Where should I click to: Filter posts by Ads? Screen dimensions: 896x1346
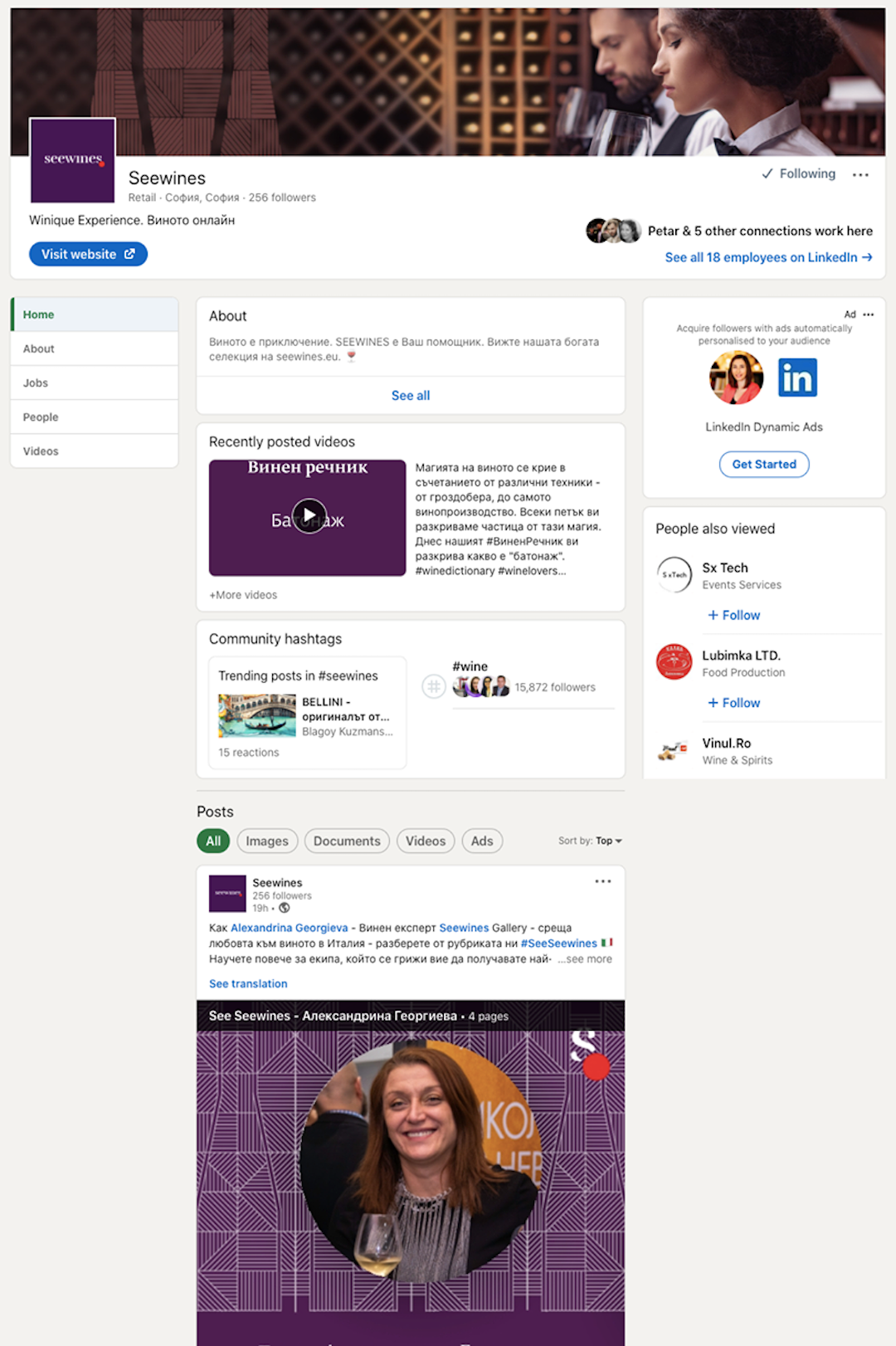(x=482, y=841)
